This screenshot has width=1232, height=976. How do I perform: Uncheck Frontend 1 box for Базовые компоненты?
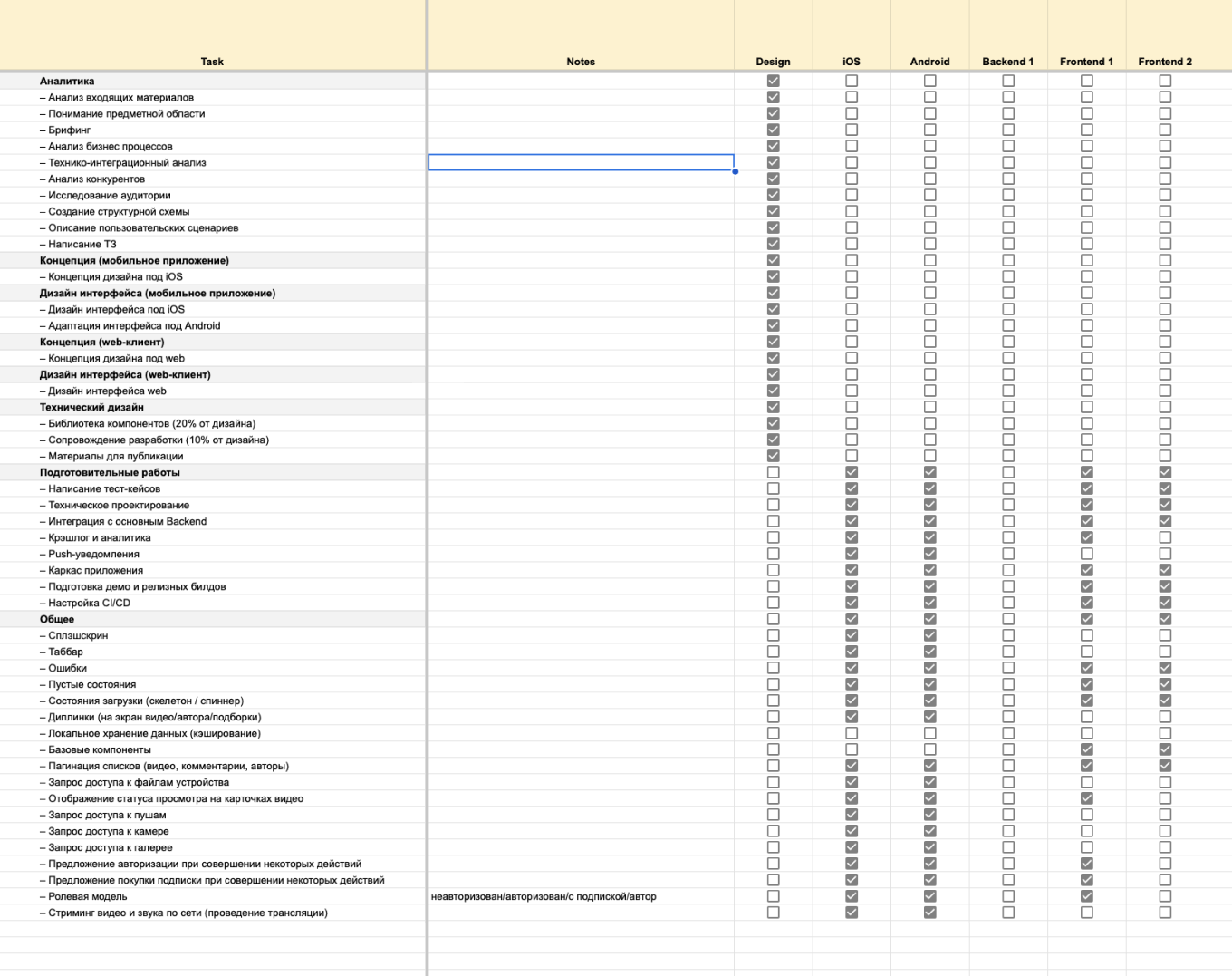tap(1087, 749)
